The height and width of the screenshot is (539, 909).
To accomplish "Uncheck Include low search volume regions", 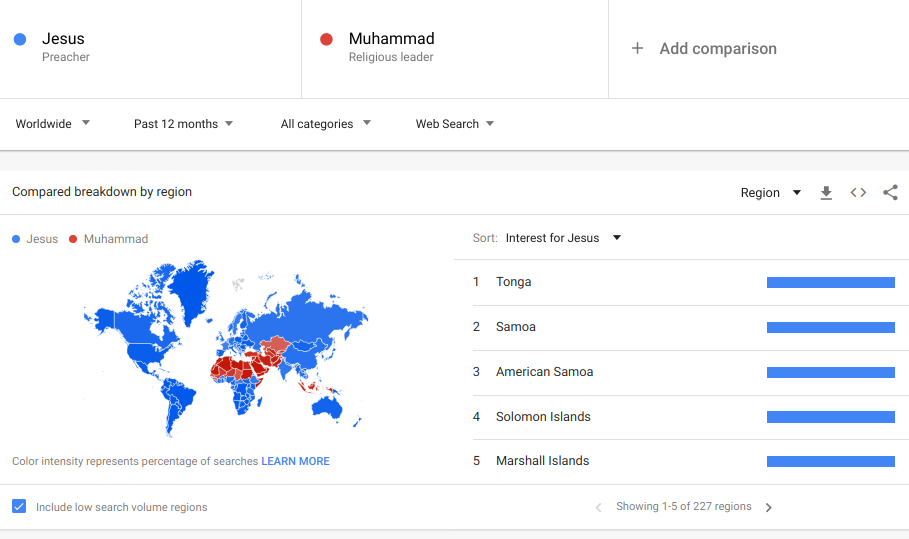I will pos(19,507).
